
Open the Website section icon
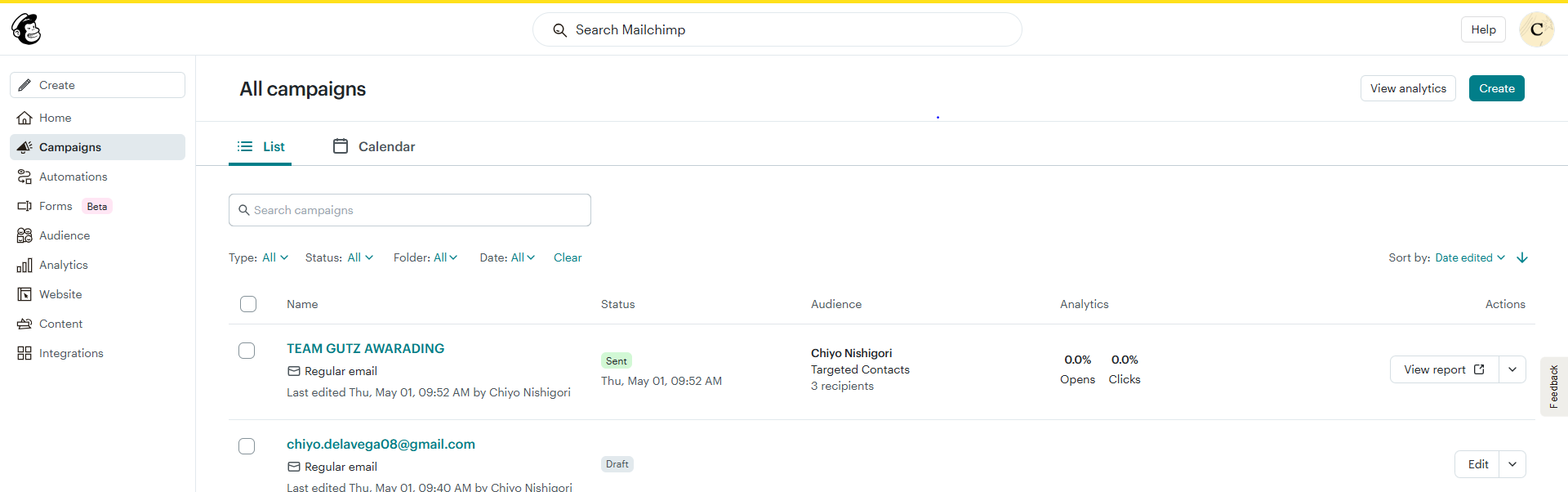pos(24,294)
